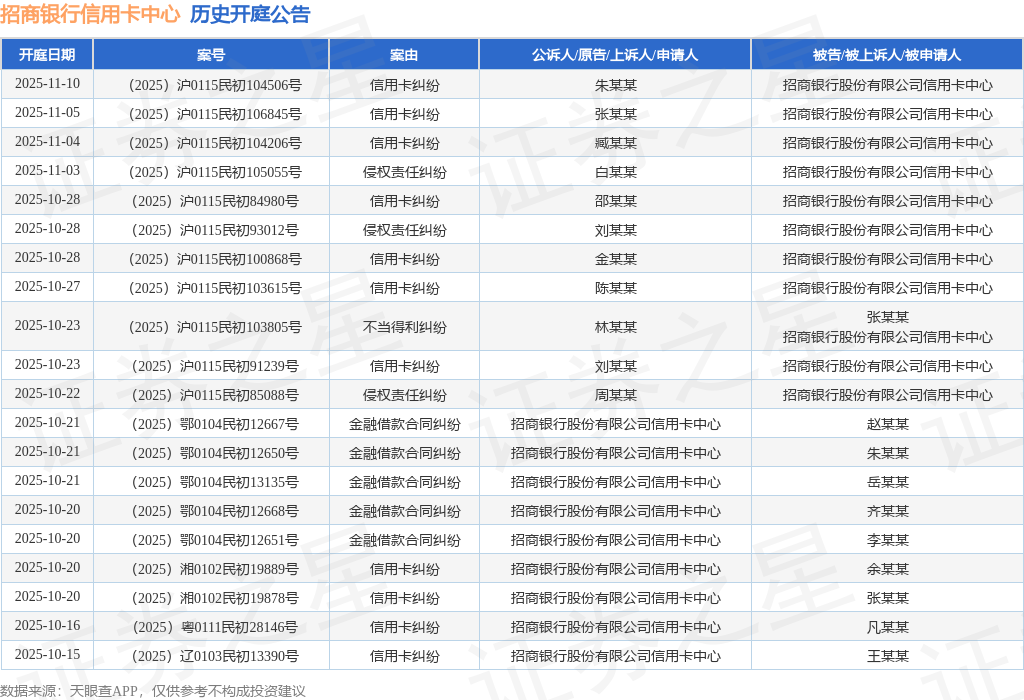Click the date 2025-10-27
The height and width of the screenshot is (700, 1024).
(47, 286)
